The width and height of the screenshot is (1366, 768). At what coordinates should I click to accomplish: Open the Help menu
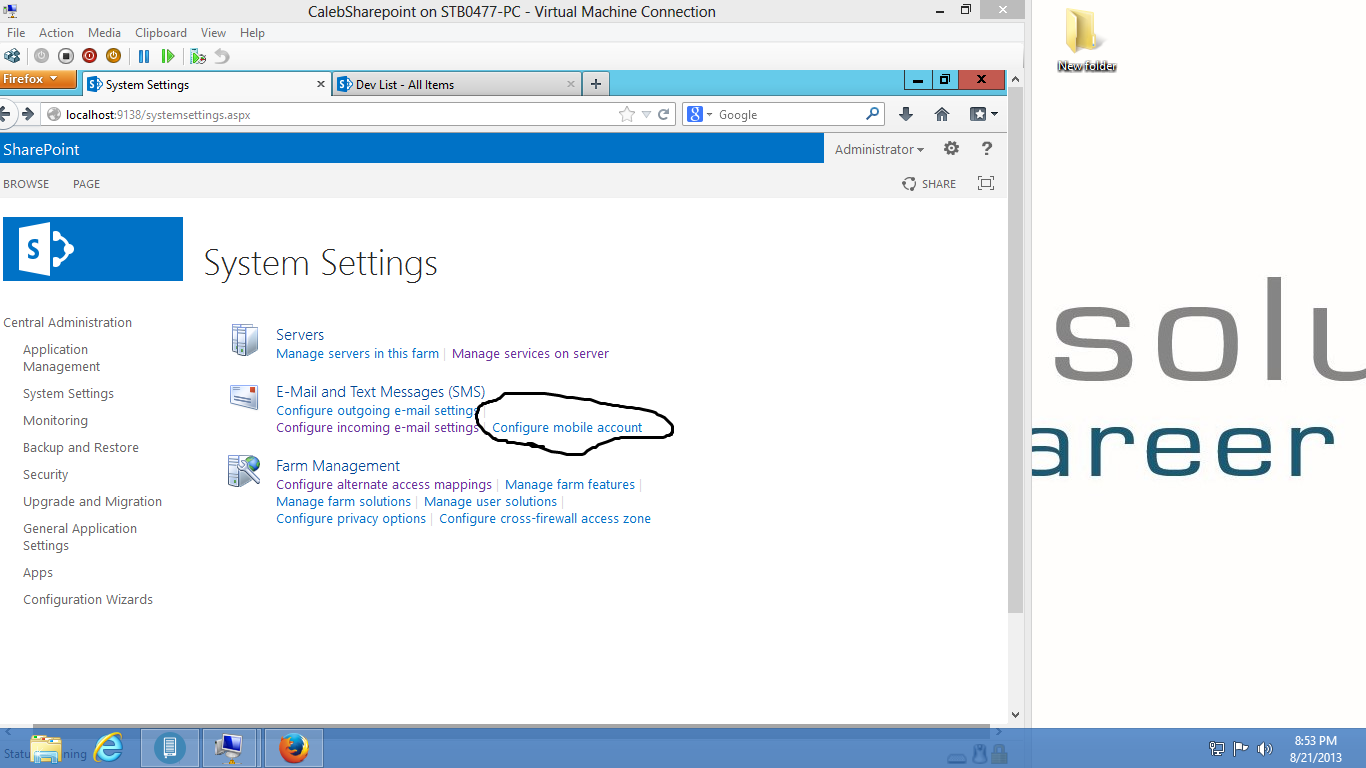[252, 33]
